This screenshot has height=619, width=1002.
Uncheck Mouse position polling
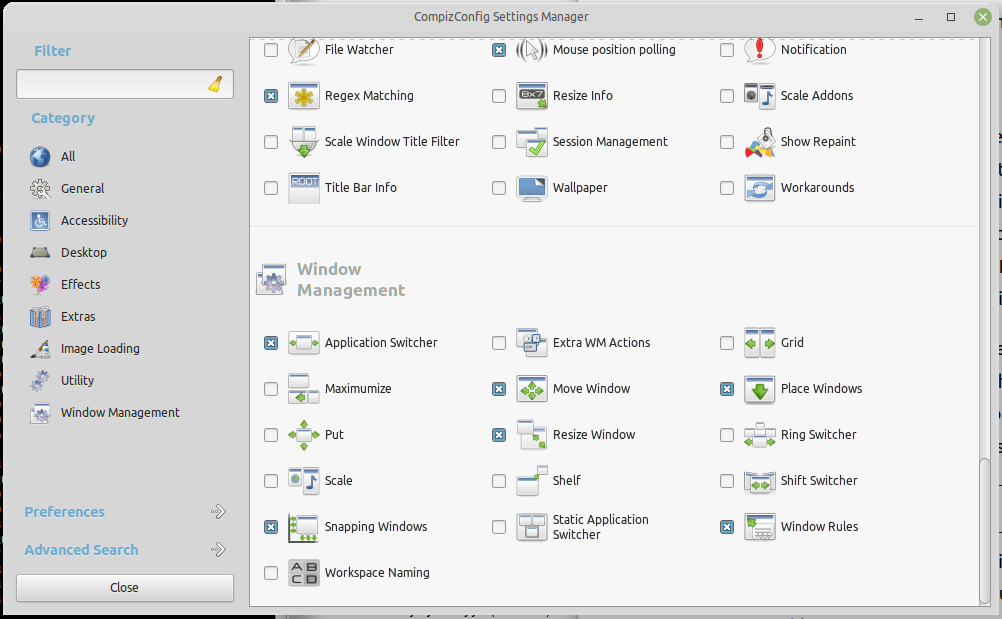click(x=499, y=50)
